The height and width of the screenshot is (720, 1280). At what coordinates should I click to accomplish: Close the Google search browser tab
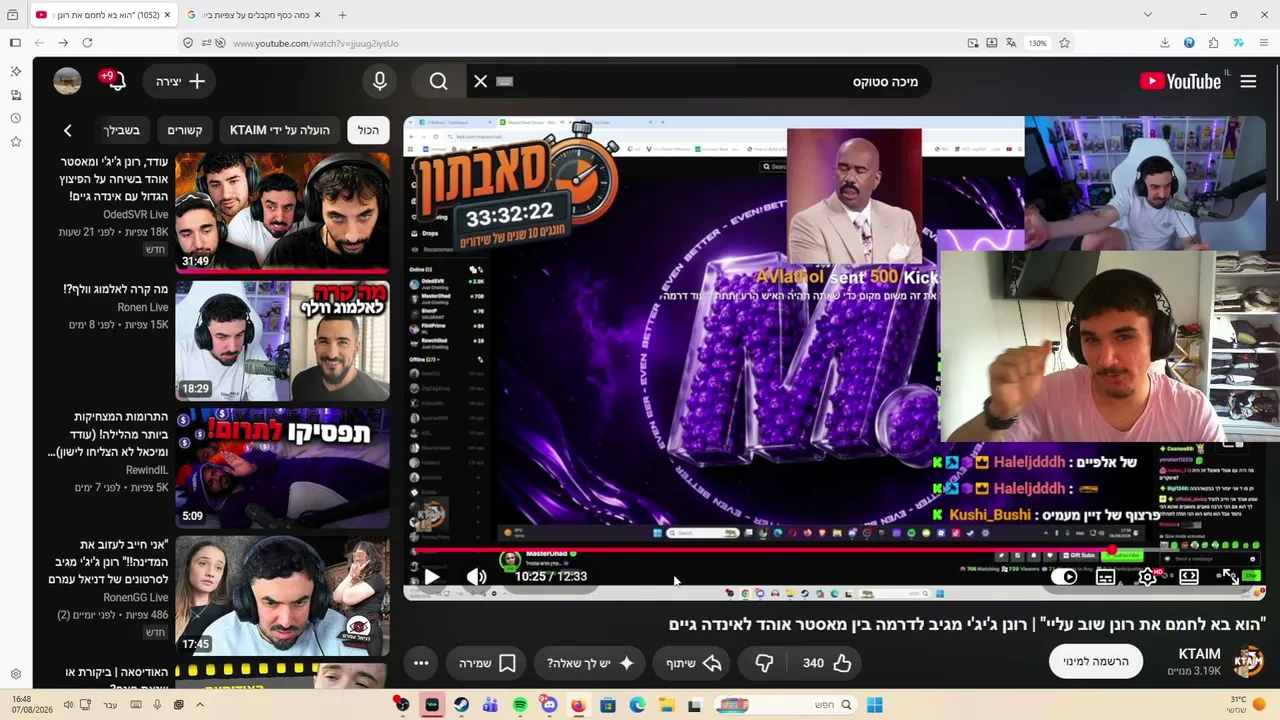(x=317, y=15)
